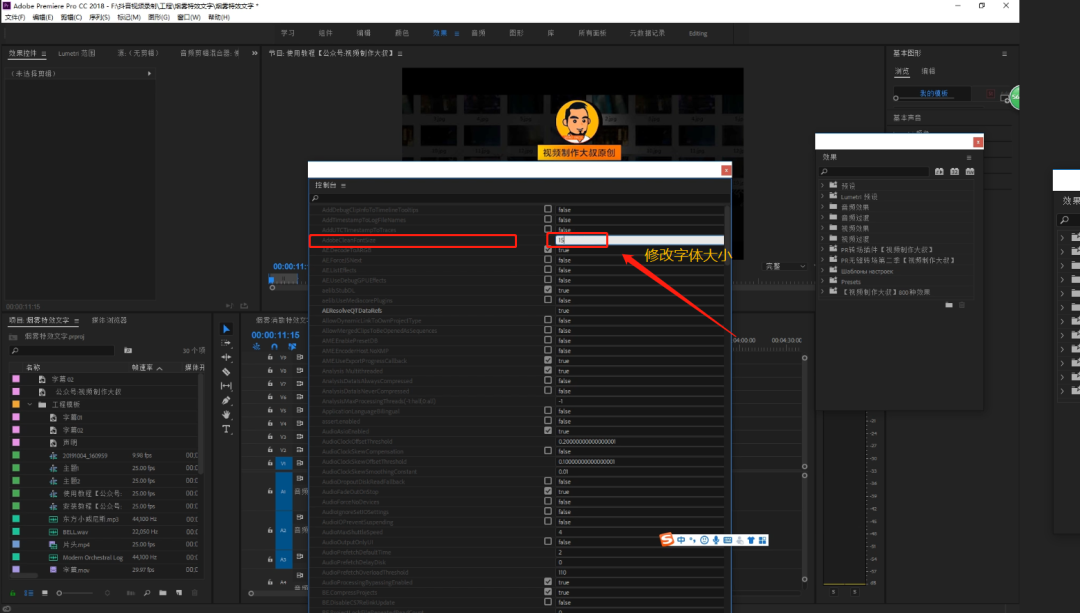Expand the 音频效果 effects folder
1080x613 pixels.
tap(822, 207)
